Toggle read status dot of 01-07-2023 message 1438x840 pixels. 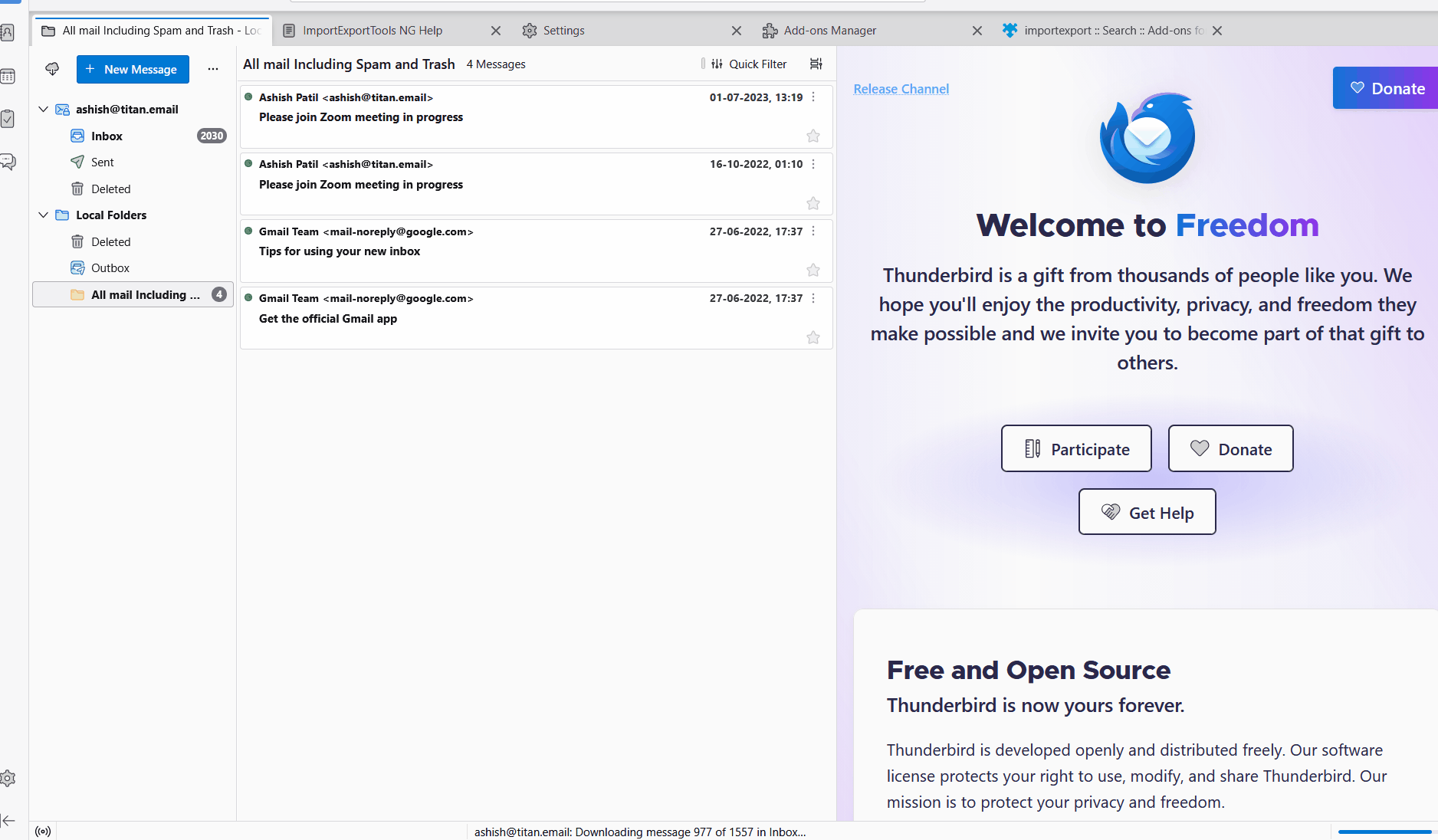pyautogui.click(x=248, y=97)
